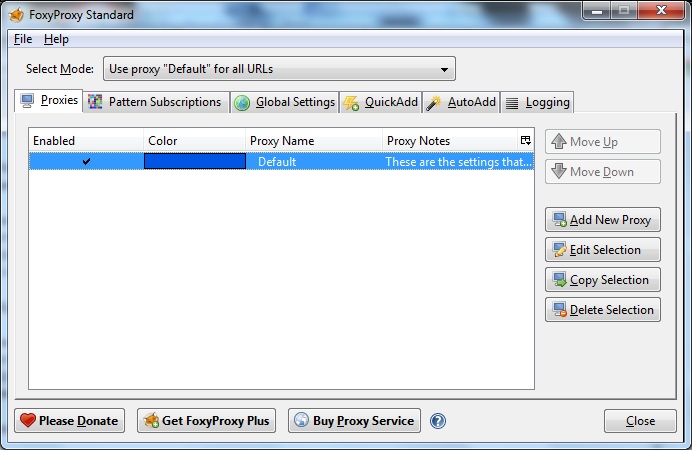
Task: Open the Select Mode dropdown
Action: (x=279, y=69)
